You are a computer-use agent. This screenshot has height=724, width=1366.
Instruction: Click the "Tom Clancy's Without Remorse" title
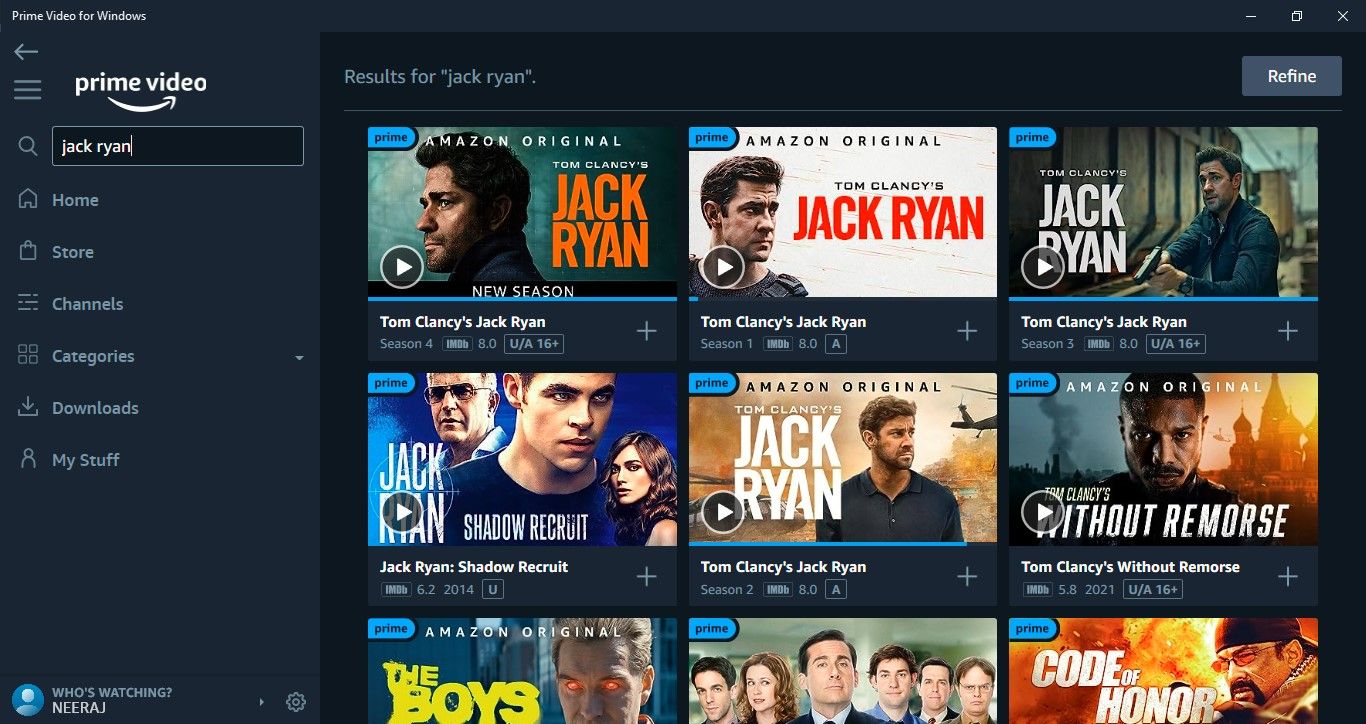pos(1130,567)
